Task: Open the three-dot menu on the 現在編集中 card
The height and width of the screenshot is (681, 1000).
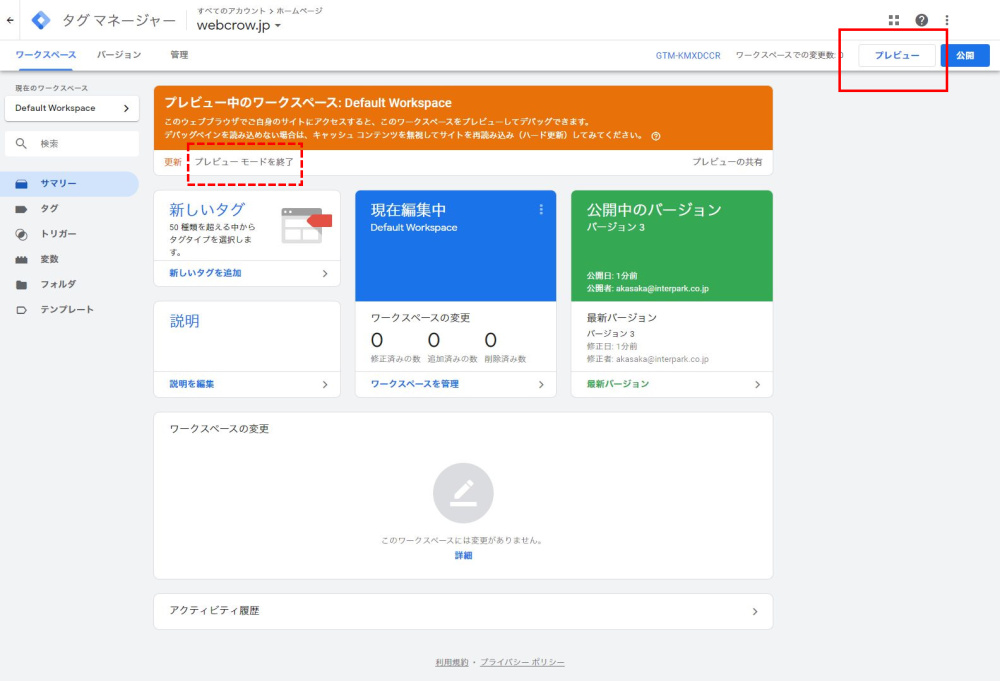Action: [541, 209]
